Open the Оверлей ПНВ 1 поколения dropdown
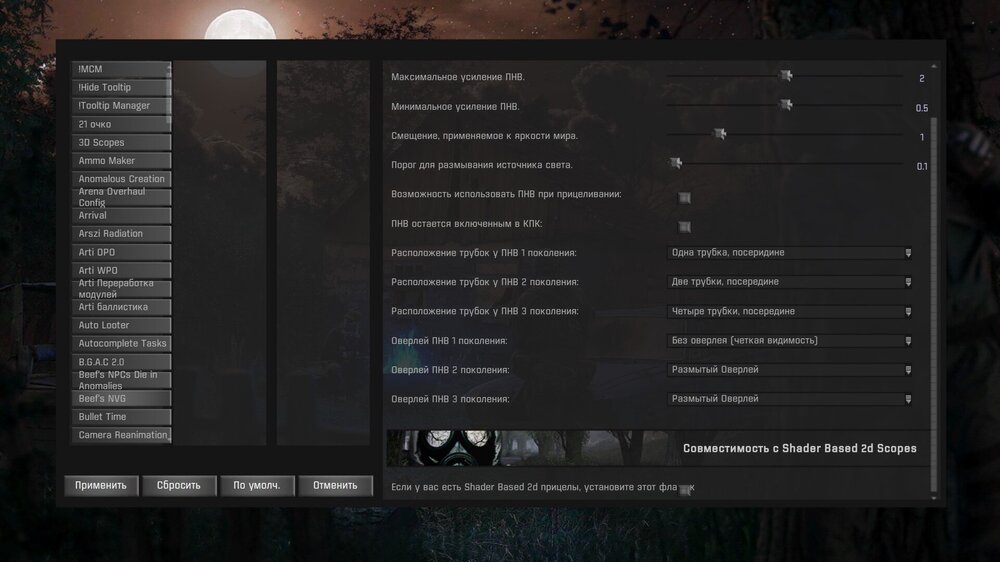 click(x=789, y=341)
